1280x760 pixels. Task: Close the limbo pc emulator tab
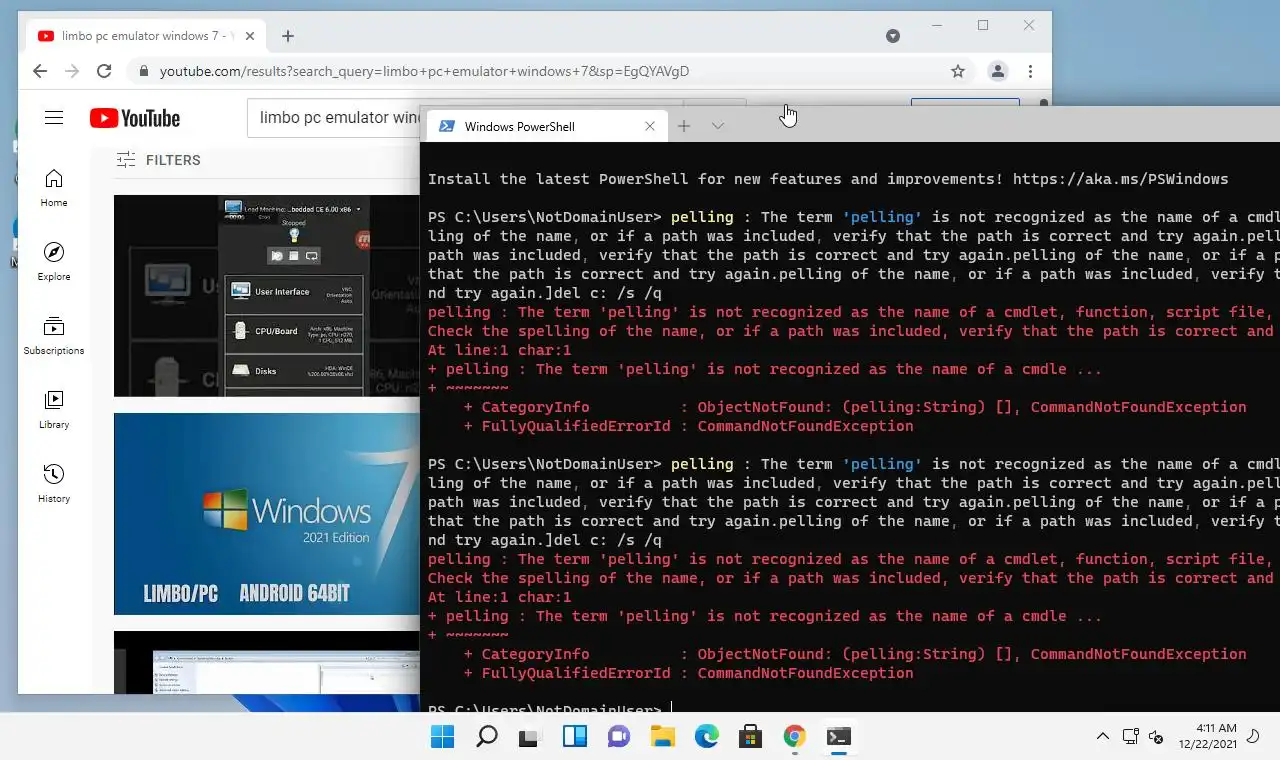(x=250, y=36)
